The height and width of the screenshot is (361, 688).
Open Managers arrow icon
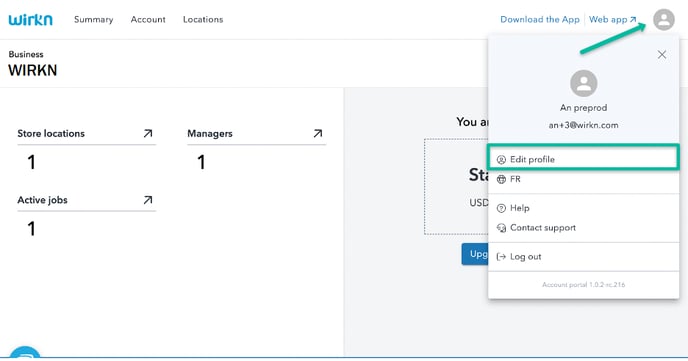pyautogui.click(x=318, y=133)
